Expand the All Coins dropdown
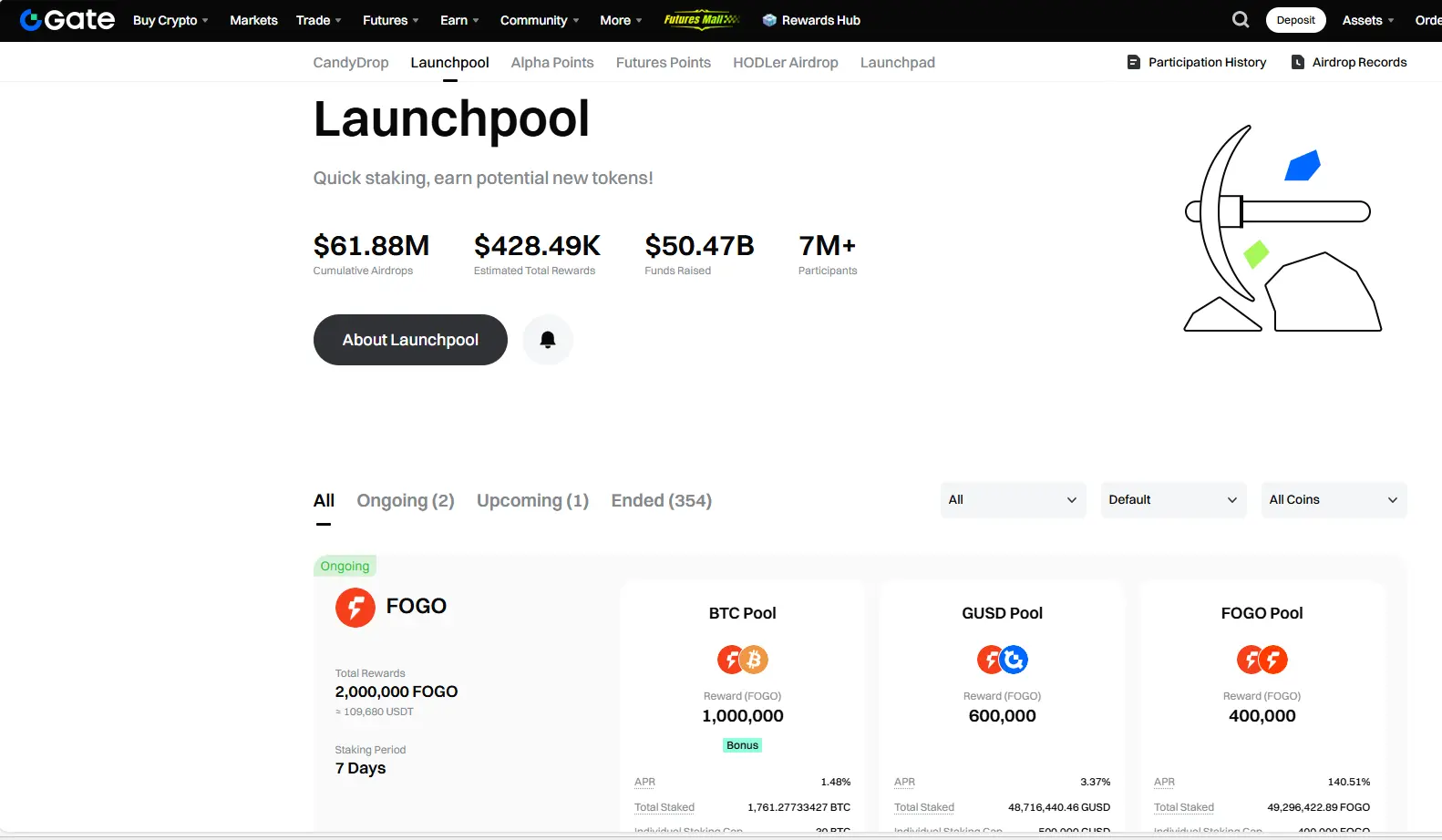 [x=1334, y=500]
